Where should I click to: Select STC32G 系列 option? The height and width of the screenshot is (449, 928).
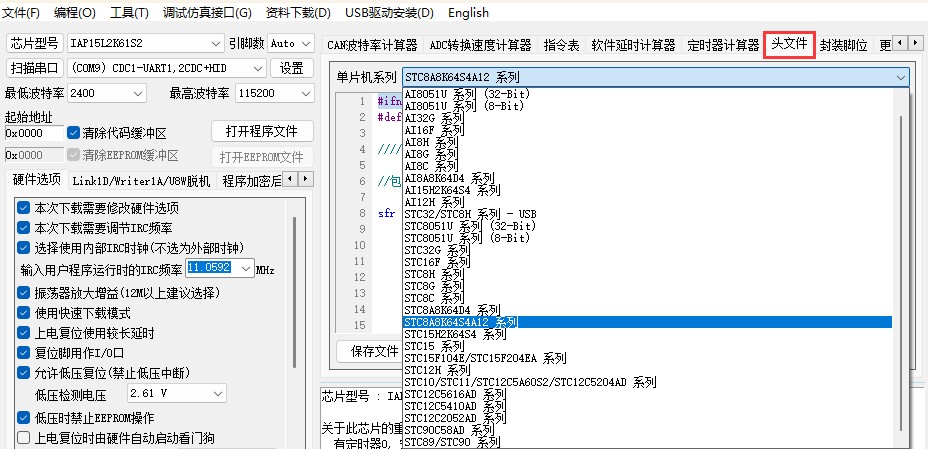[x=647, y=250]
